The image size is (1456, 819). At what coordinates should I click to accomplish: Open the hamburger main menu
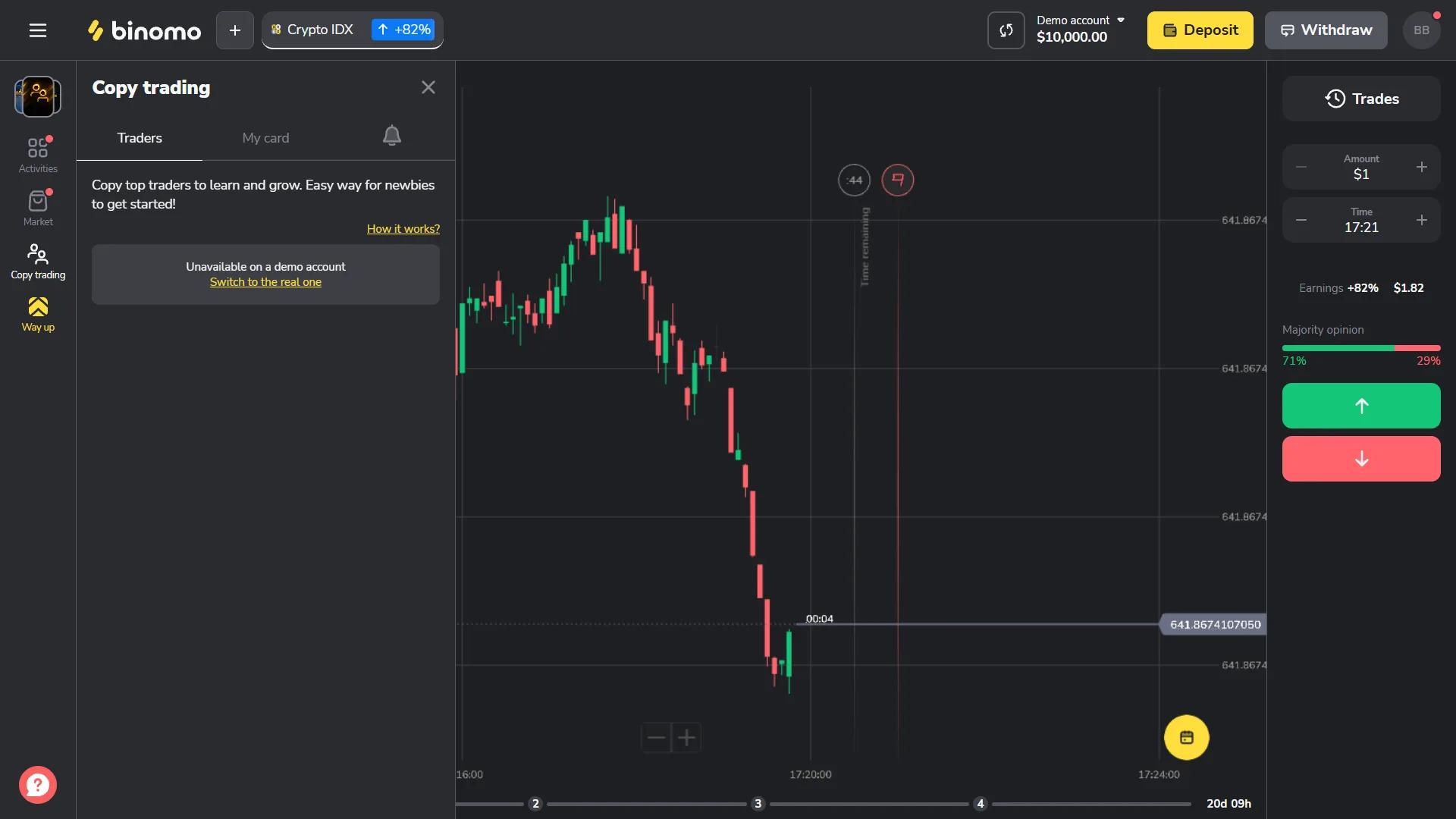tap(38, 30)
